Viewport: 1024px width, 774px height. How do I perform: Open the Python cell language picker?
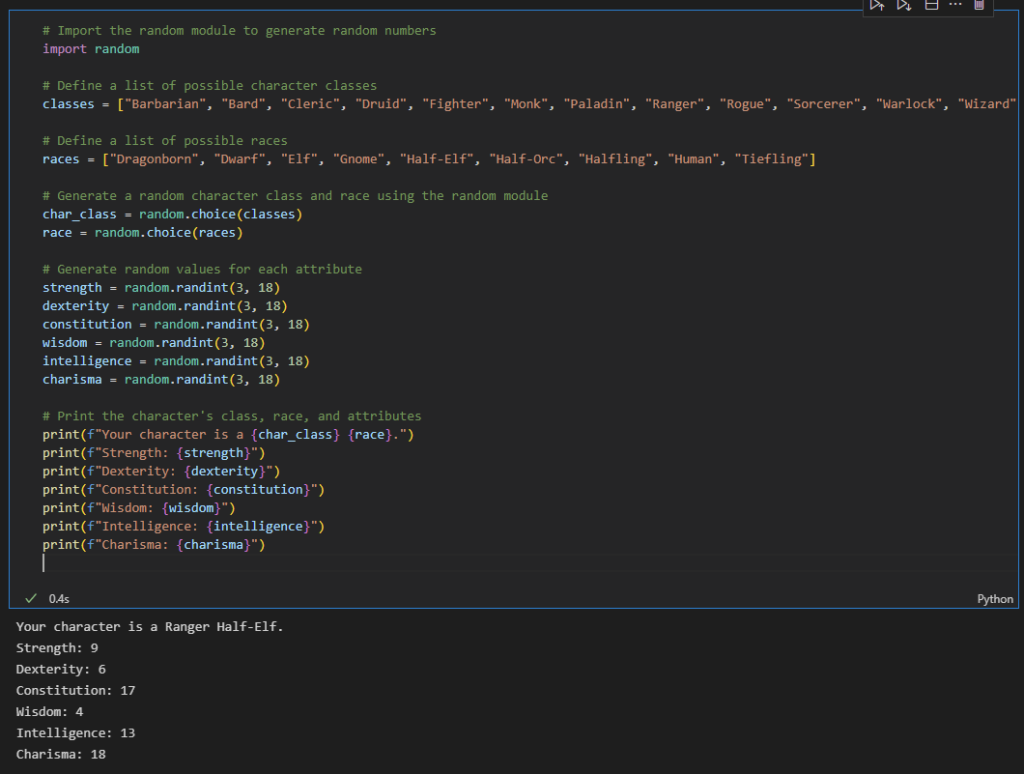(995, 599)
